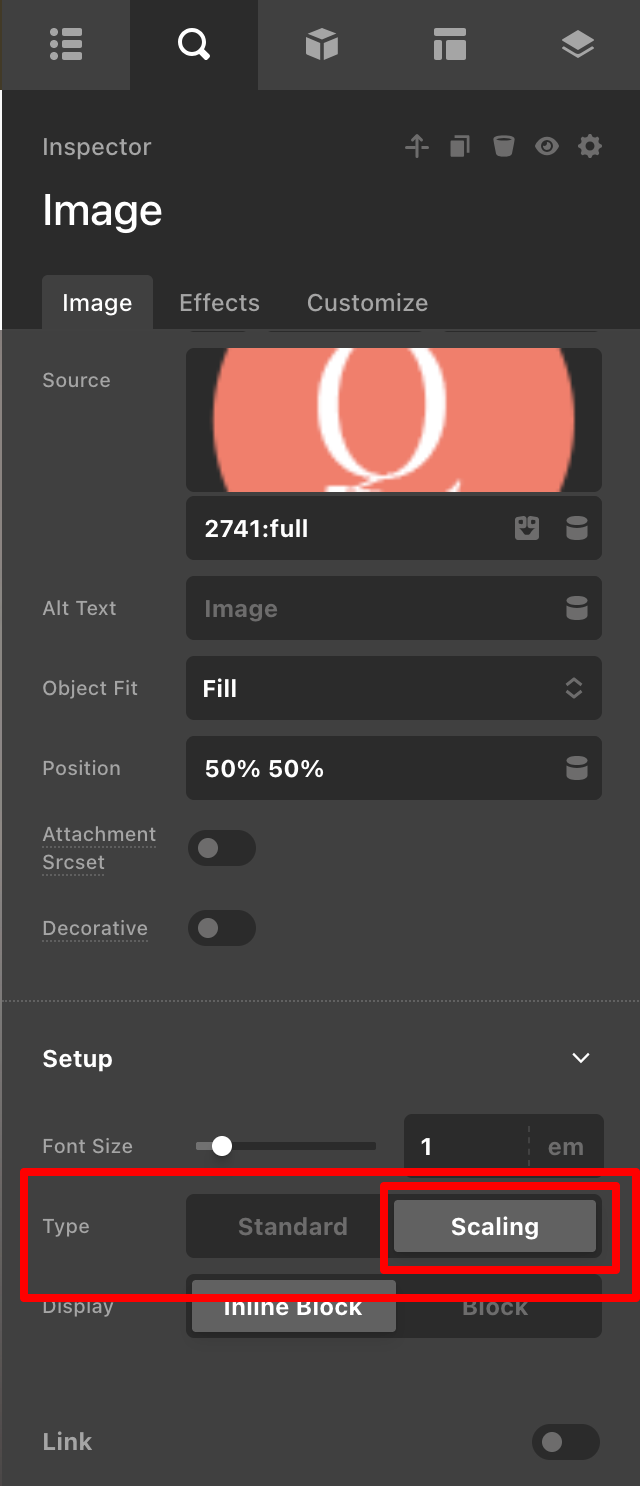This screenshot has height=1486, width=640.
Task: Duplicate the Image element
Action: pyautogui.click(x=459, y=147)
